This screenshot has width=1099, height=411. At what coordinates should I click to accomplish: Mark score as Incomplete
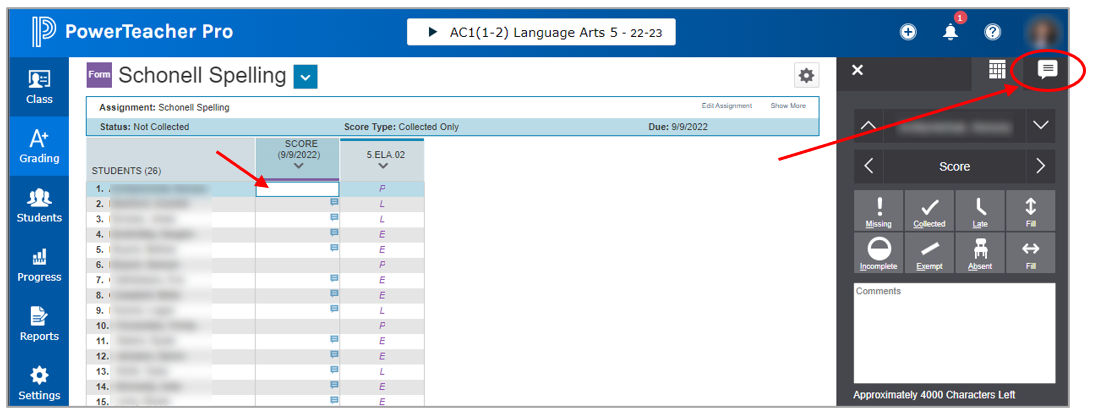pyautogui.click(x=878, y=253)
